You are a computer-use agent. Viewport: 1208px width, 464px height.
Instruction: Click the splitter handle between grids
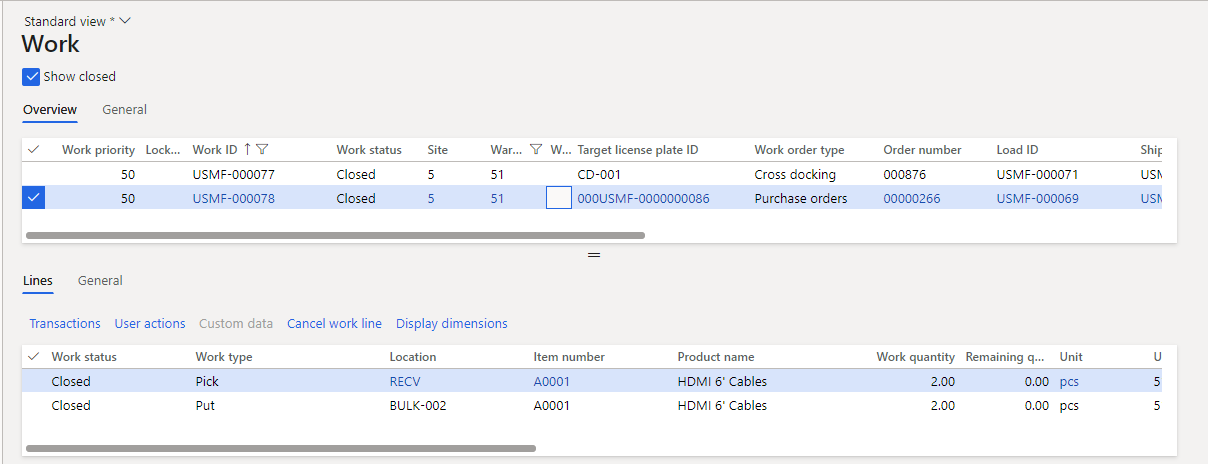(x=594, y=256)
